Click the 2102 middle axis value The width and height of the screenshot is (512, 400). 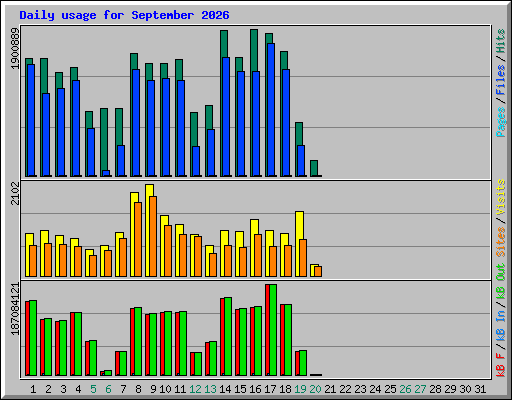coord(15,193)
